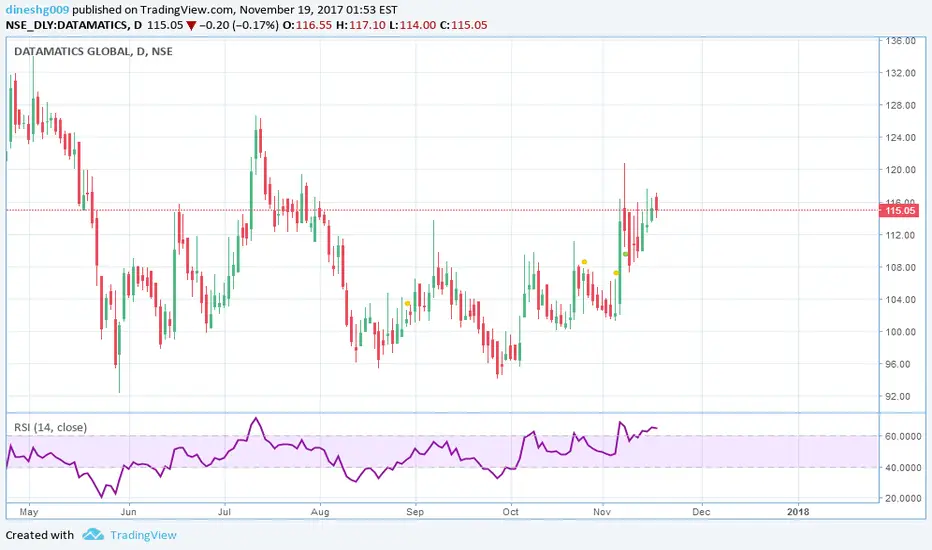
Task: Click the TradingView cloud logo icon
Action: click(x=93, y=535)
